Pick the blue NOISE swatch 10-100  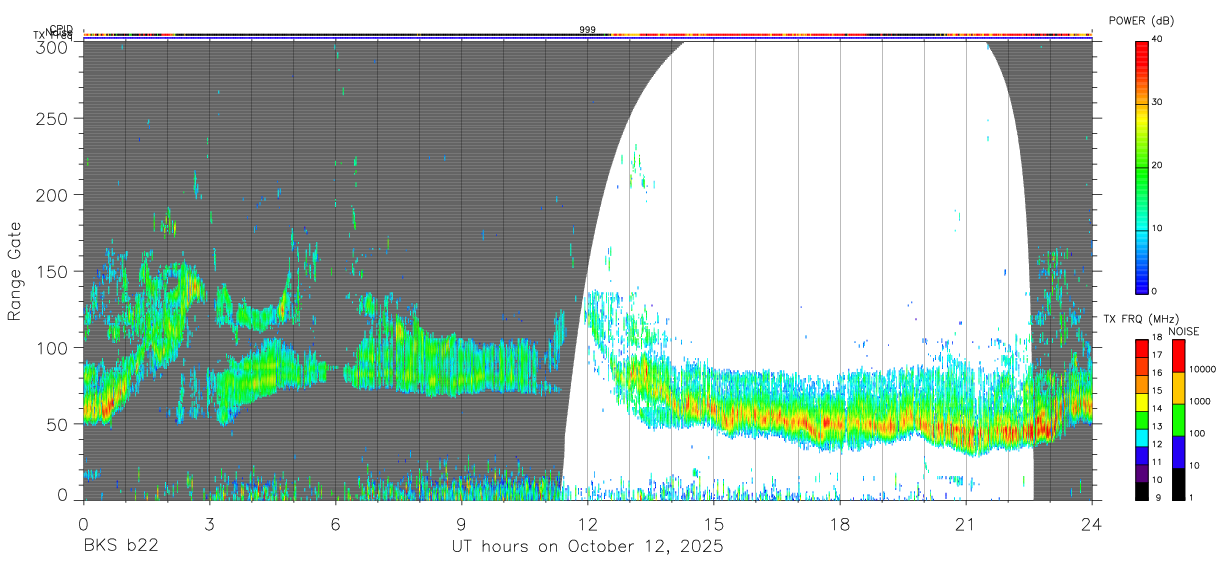point(1178,452)
